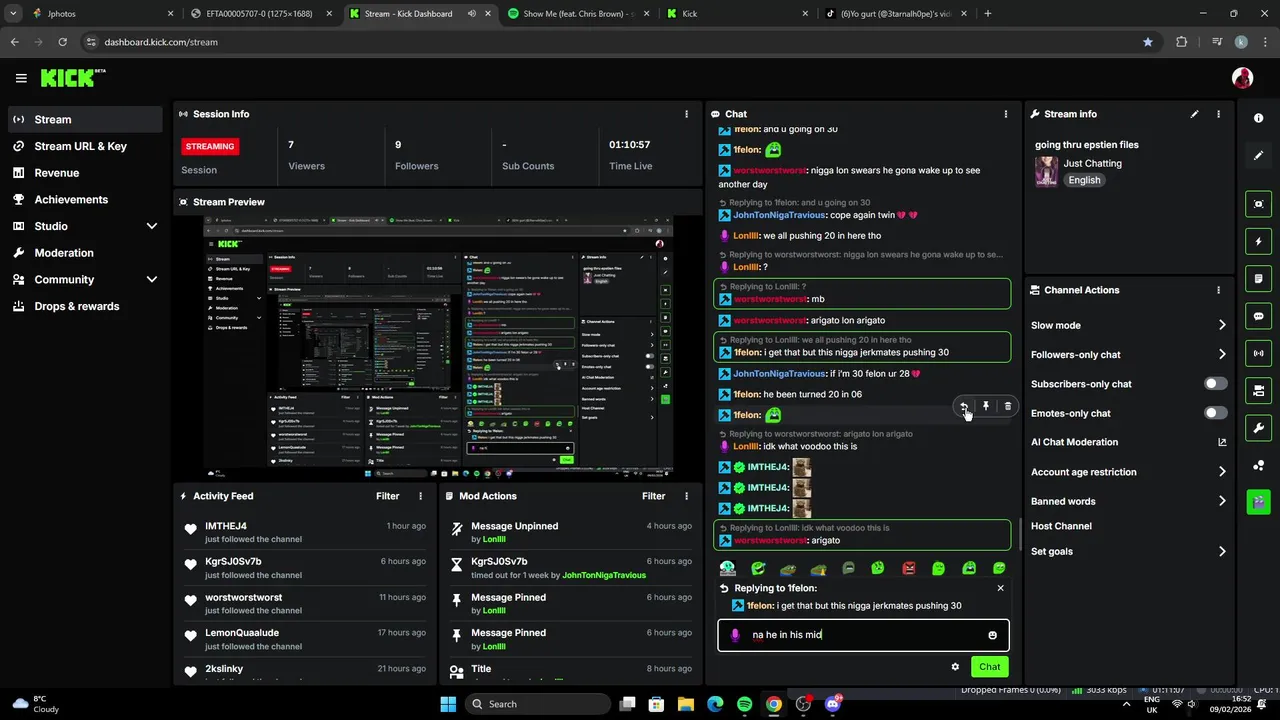Toggle the stream preview panel icon

click(1258, 204)
